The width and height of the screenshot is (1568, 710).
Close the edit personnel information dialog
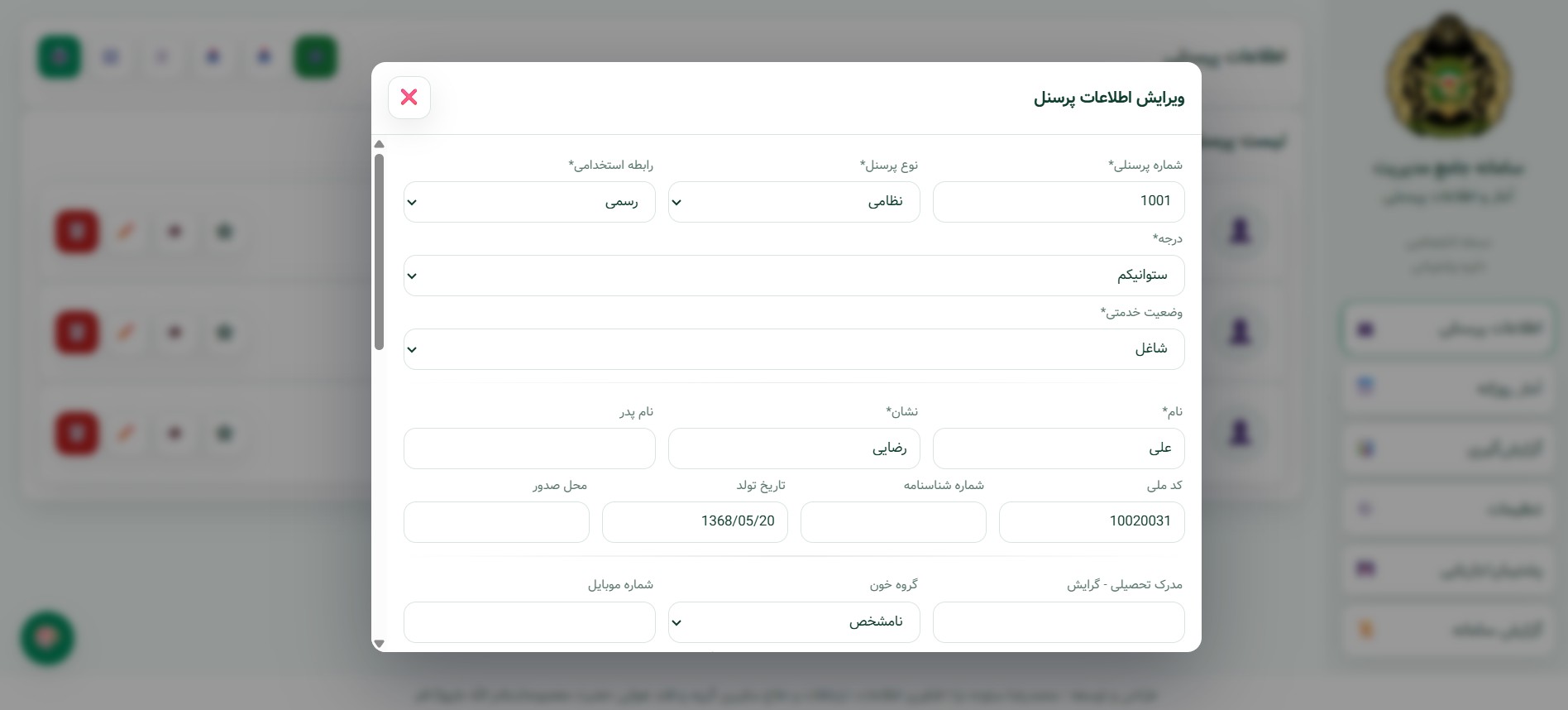[409, 98]
